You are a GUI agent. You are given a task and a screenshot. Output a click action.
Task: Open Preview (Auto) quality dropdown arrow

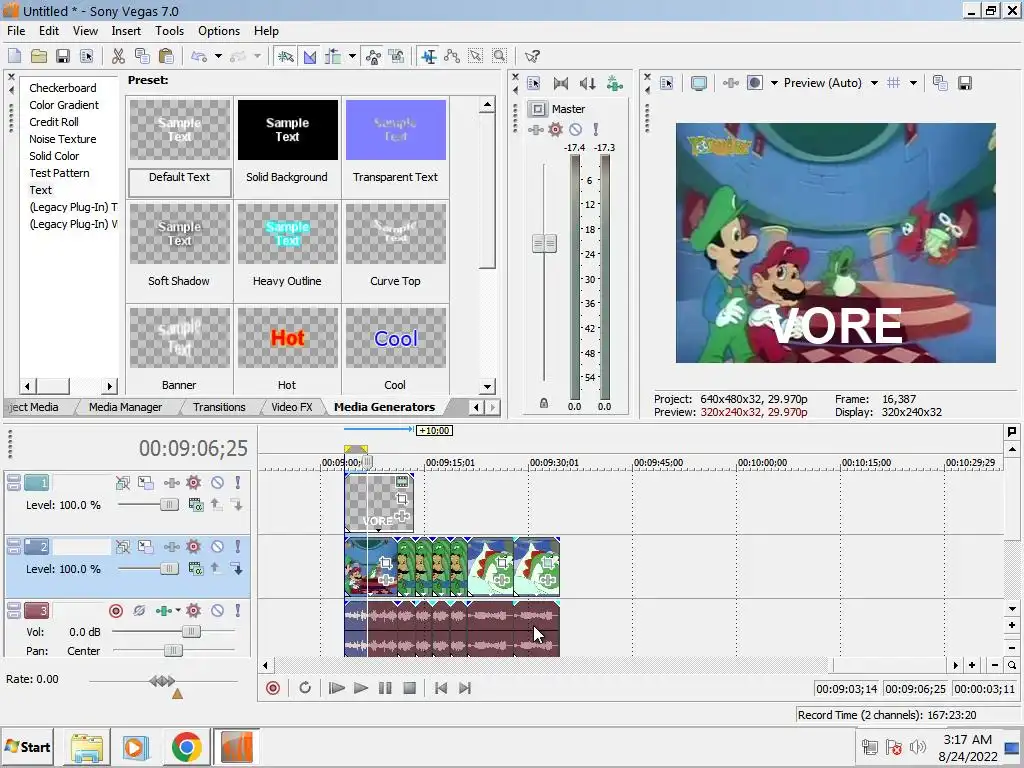click(874, 83)
